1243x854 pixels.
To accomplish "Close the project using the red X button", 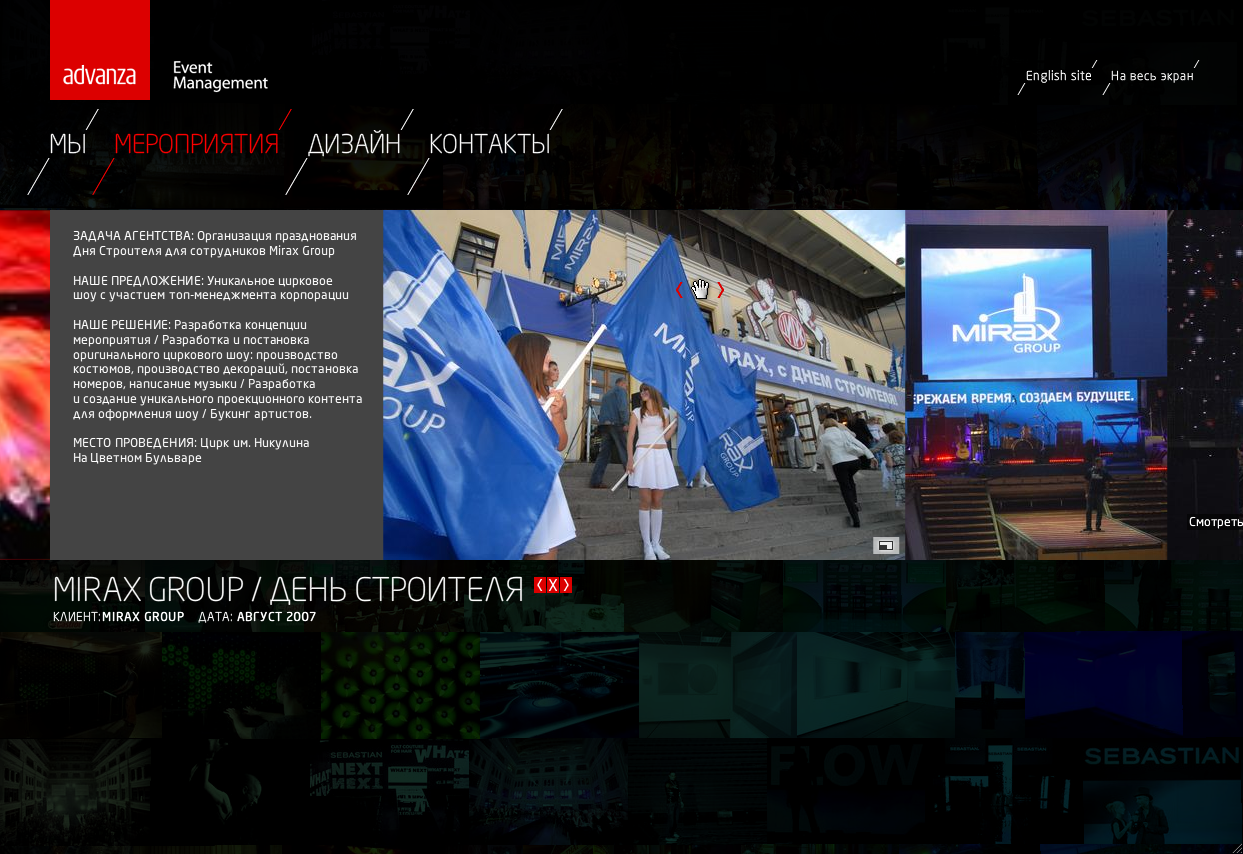I will click(x=553, y=586).
